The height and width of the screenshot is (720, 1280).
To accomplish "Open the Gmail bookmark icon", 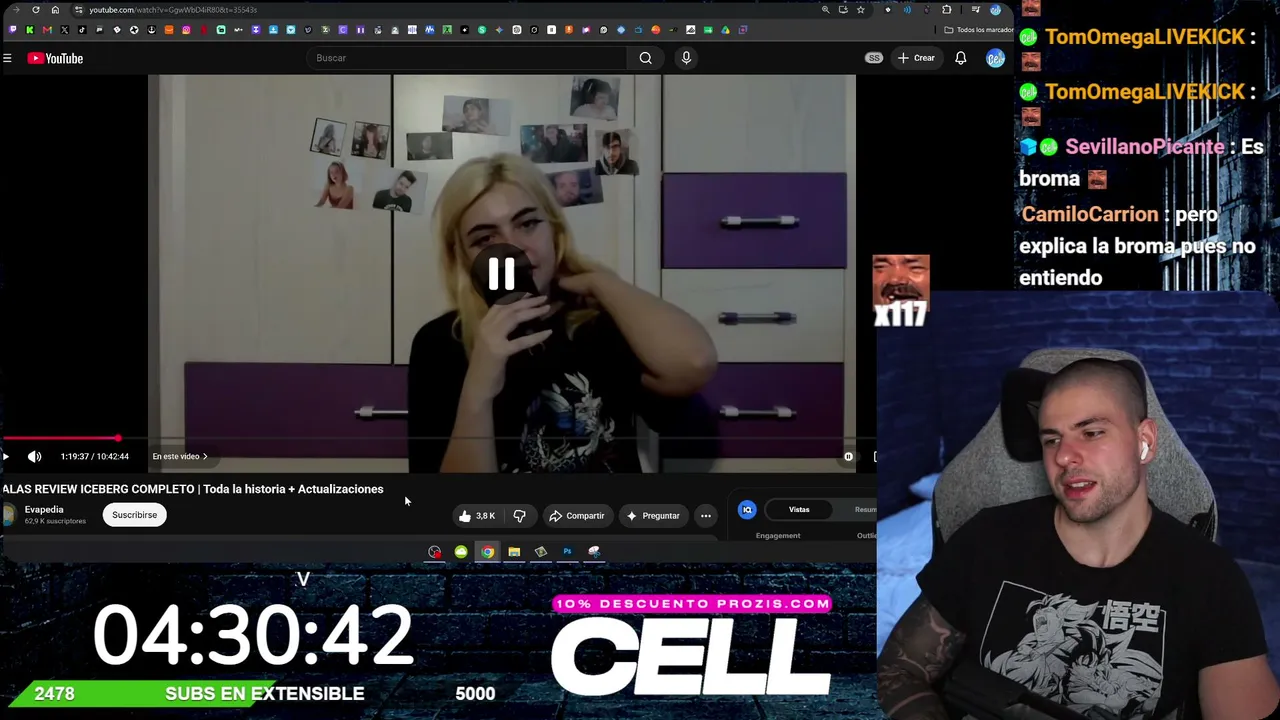I will coord(47,30).
